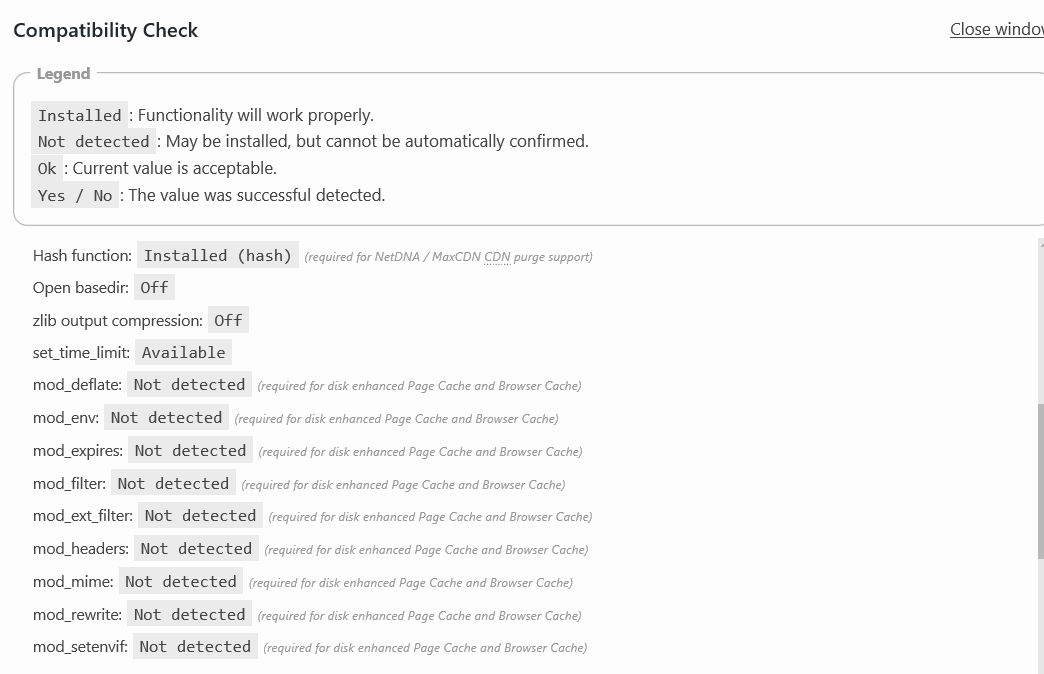Click zlib output compression Off value
Viewport: 1044px width, 674px height.
tap(228, 320)
